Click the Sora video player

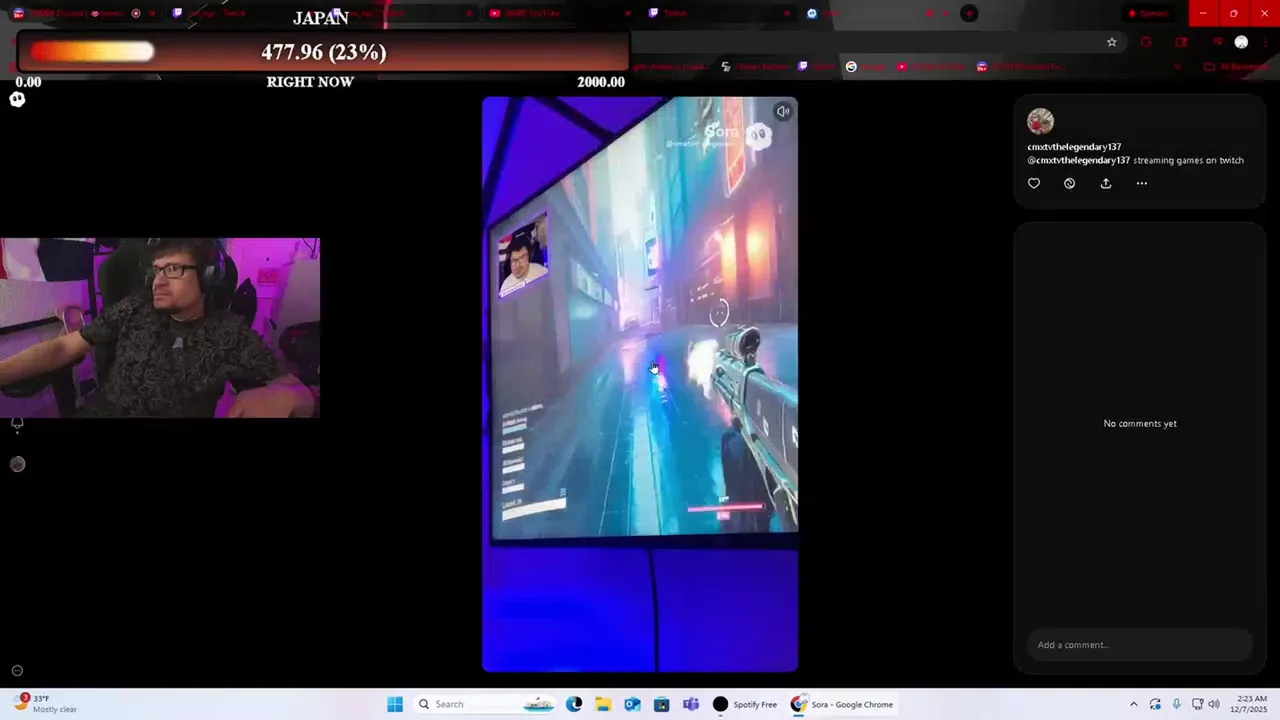click(x=640, y=384)
